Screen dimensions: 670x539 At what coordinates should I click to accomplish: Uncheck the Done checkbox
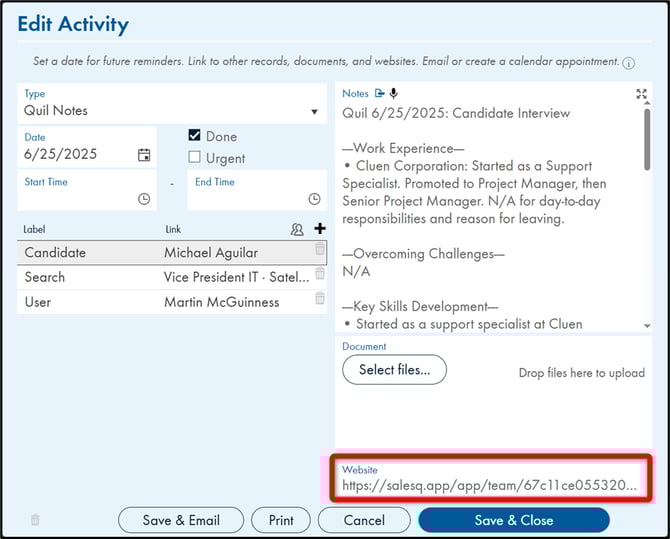coord(195,136)
